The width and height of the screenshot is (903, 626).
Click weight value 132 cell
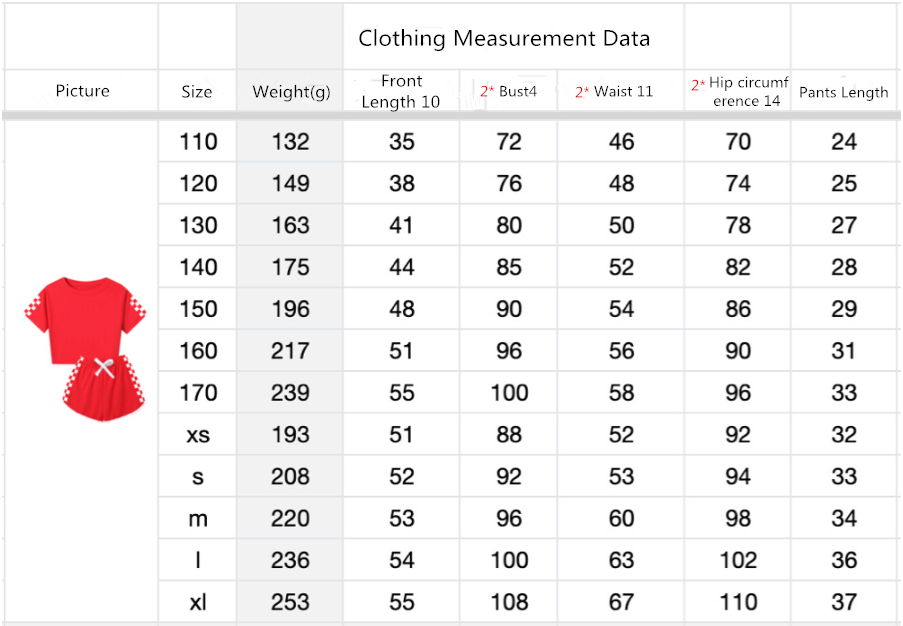point(291,142)
